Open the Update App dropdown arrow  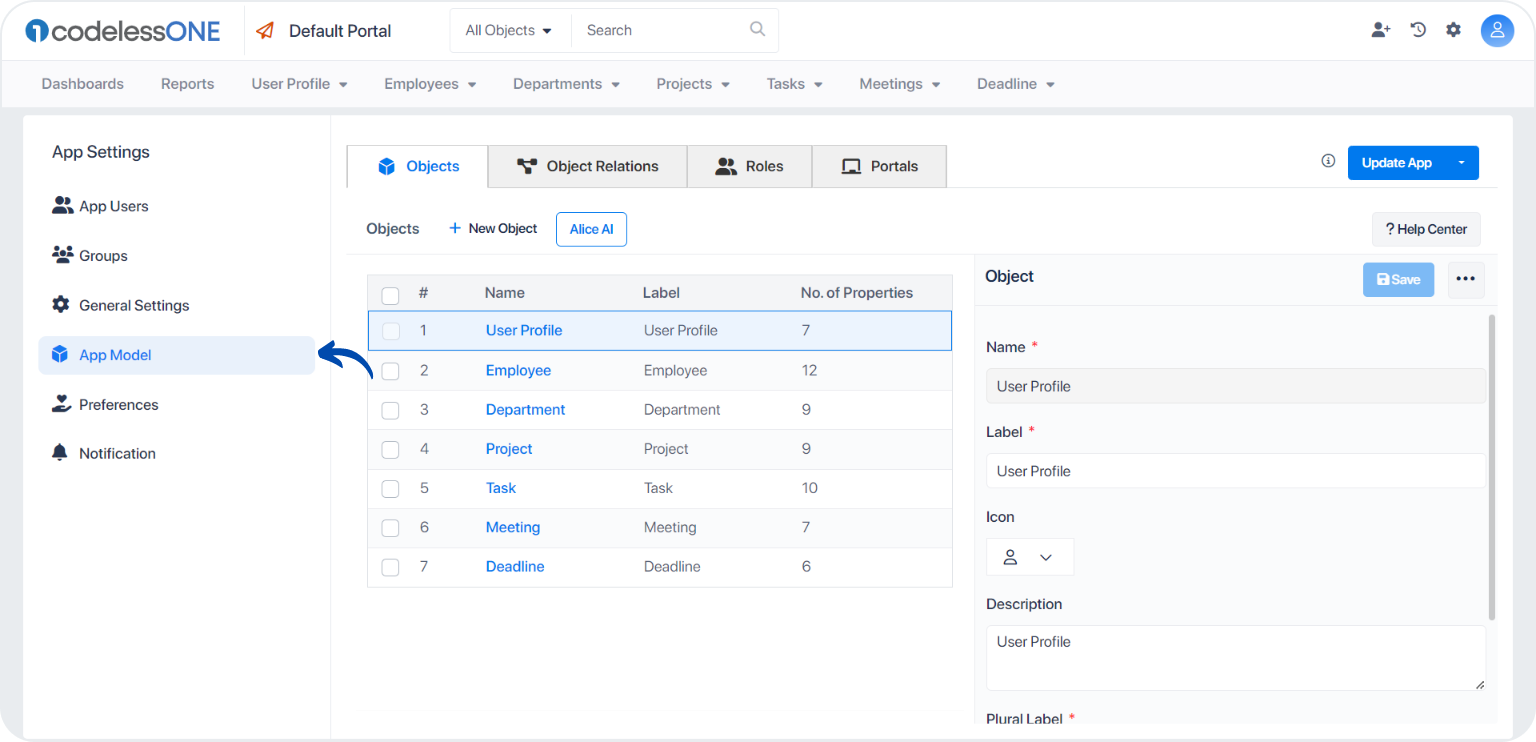pos(1462,162)
